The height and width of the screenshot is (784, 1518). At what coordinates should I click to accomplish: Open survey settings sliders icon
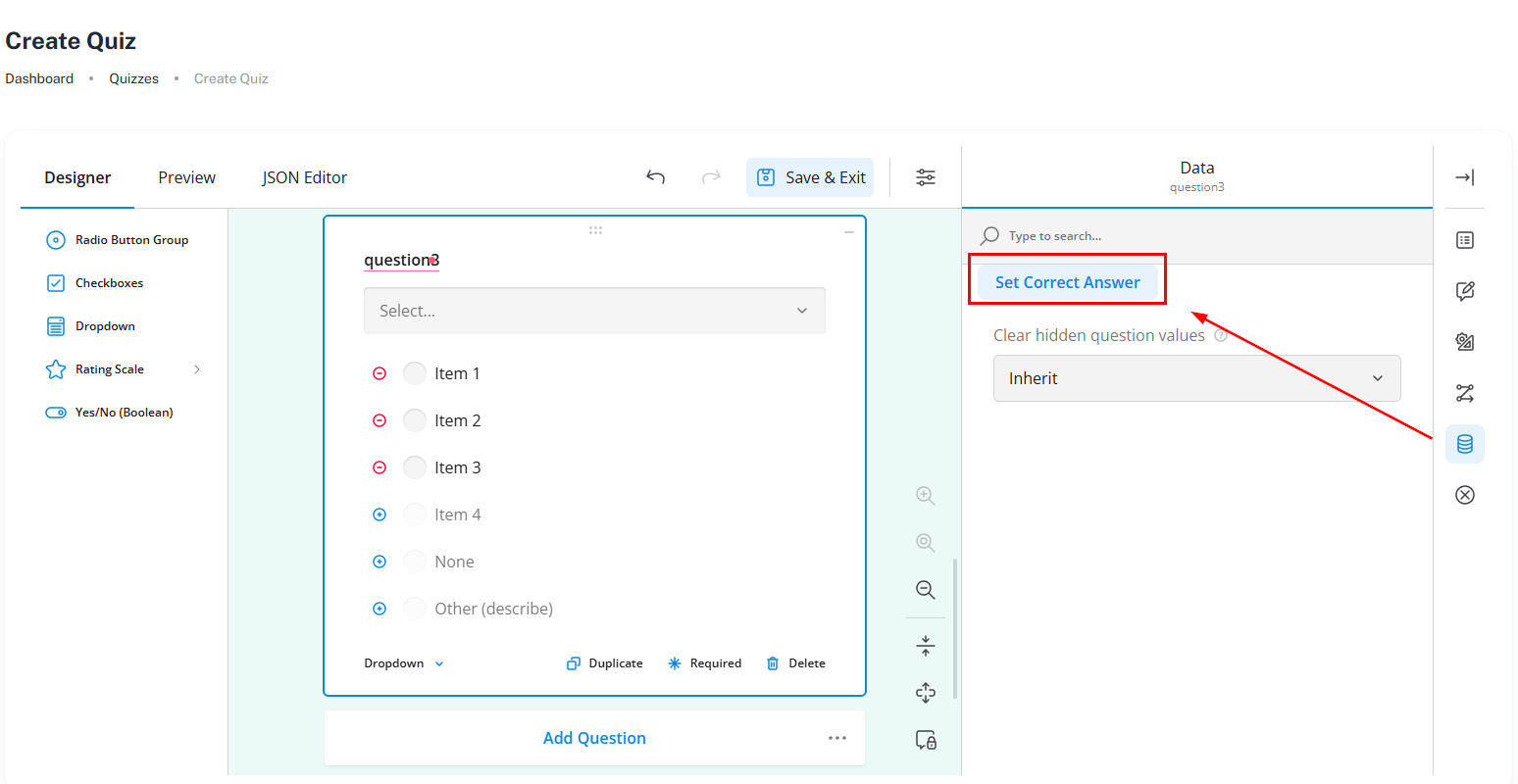point(926,177)
